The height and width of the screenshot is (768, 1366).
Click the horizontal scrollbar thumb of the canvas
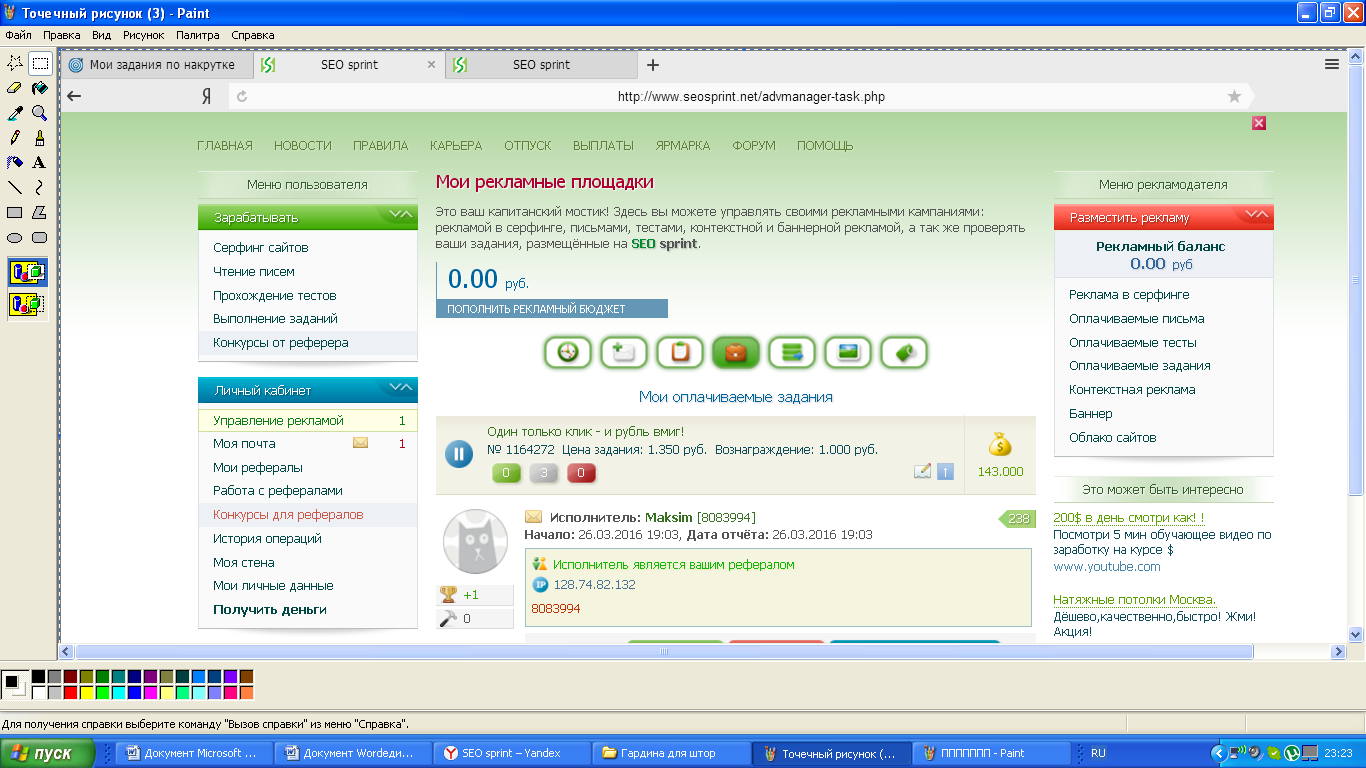pos(663,652)
